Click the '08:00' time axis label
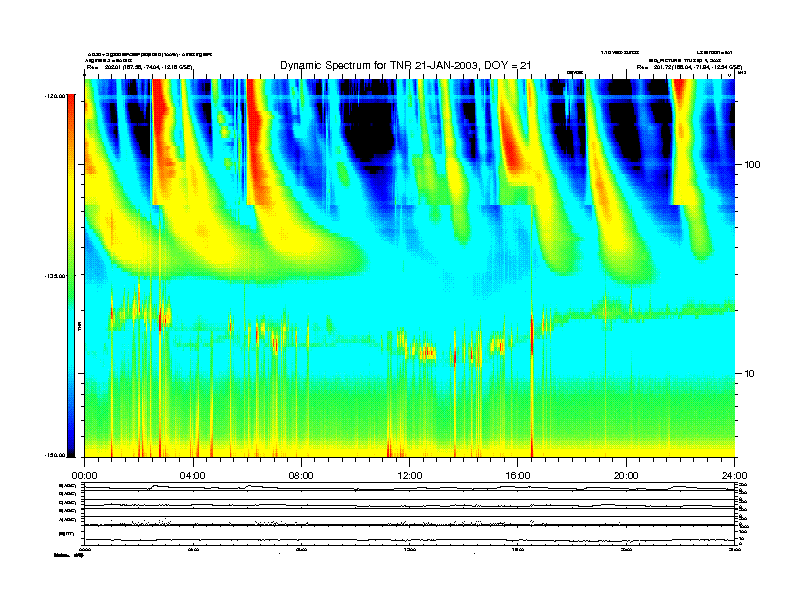 [x=301, y=476]
